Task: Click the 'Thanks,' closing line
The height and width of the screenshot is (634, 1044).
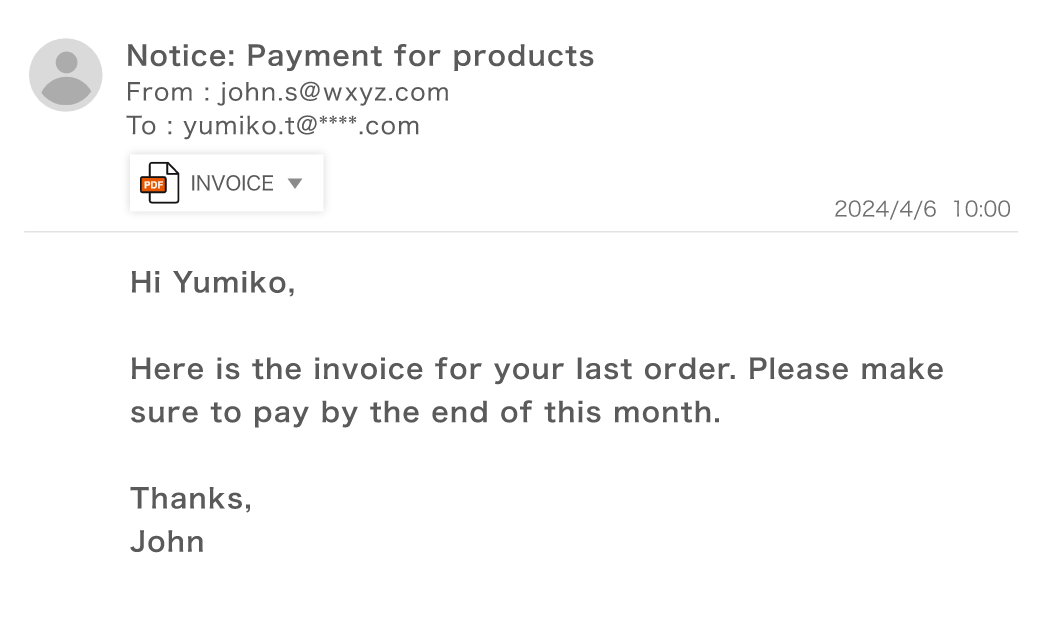Action: click(190, 498)
